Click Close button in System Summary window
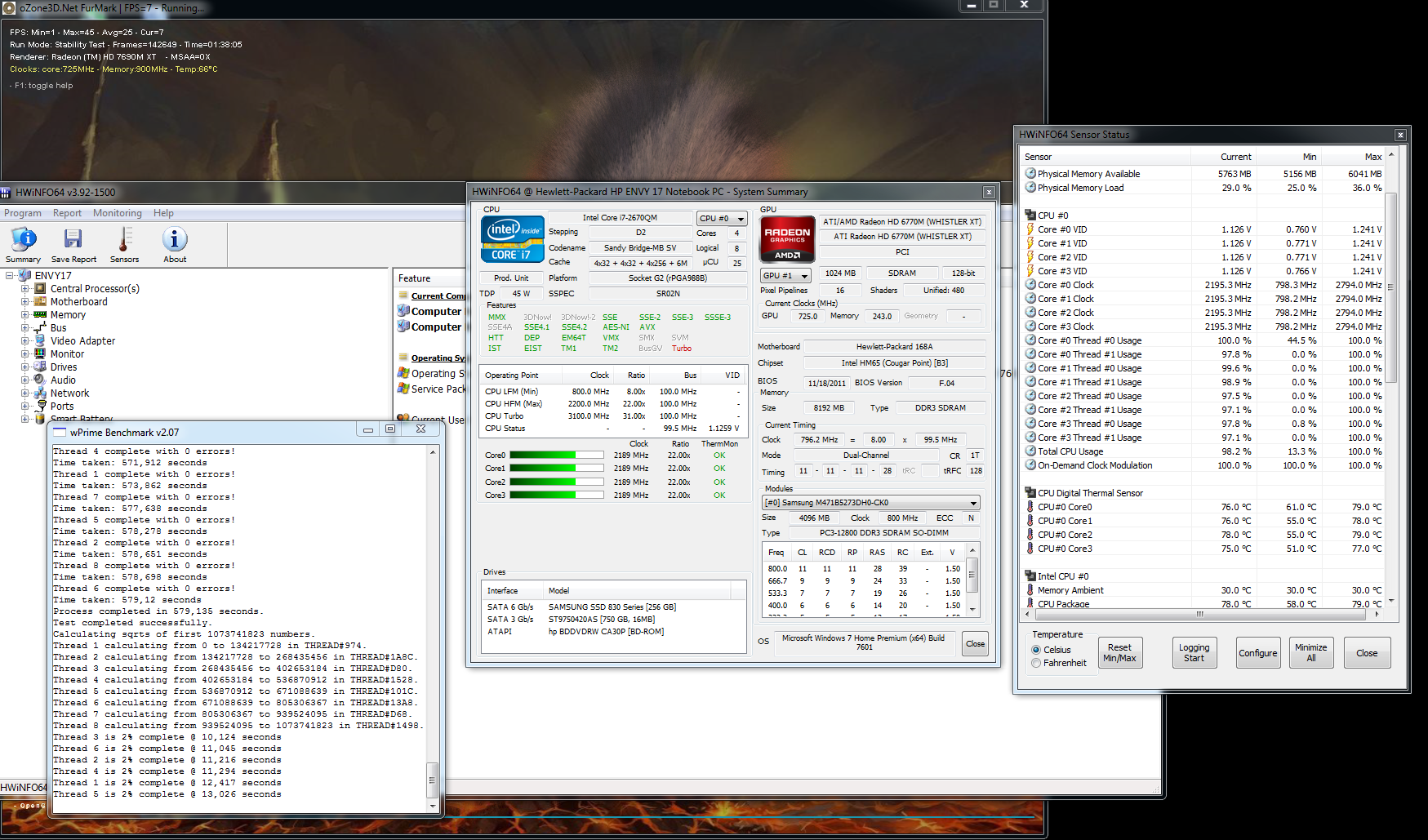Image resolution: width=1428 pixels, height=840 pixels. [975, 643]
